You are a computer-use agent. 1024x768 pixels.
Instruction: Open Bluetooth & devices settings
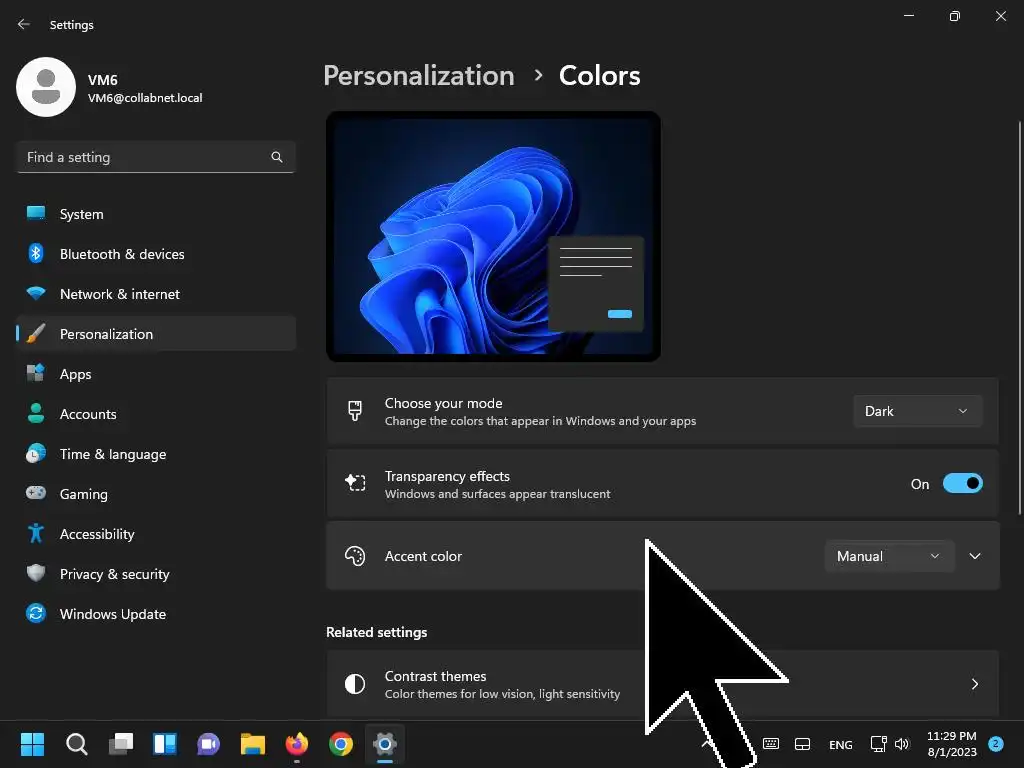(156, 253)
